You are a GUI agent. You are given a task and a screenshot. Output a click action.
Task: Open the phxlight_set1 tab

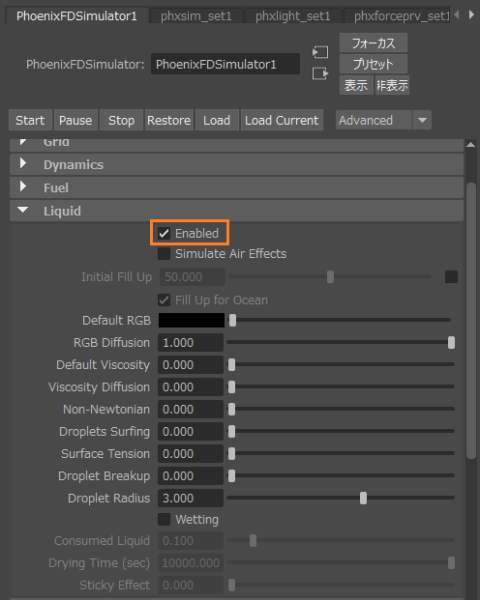293,16
